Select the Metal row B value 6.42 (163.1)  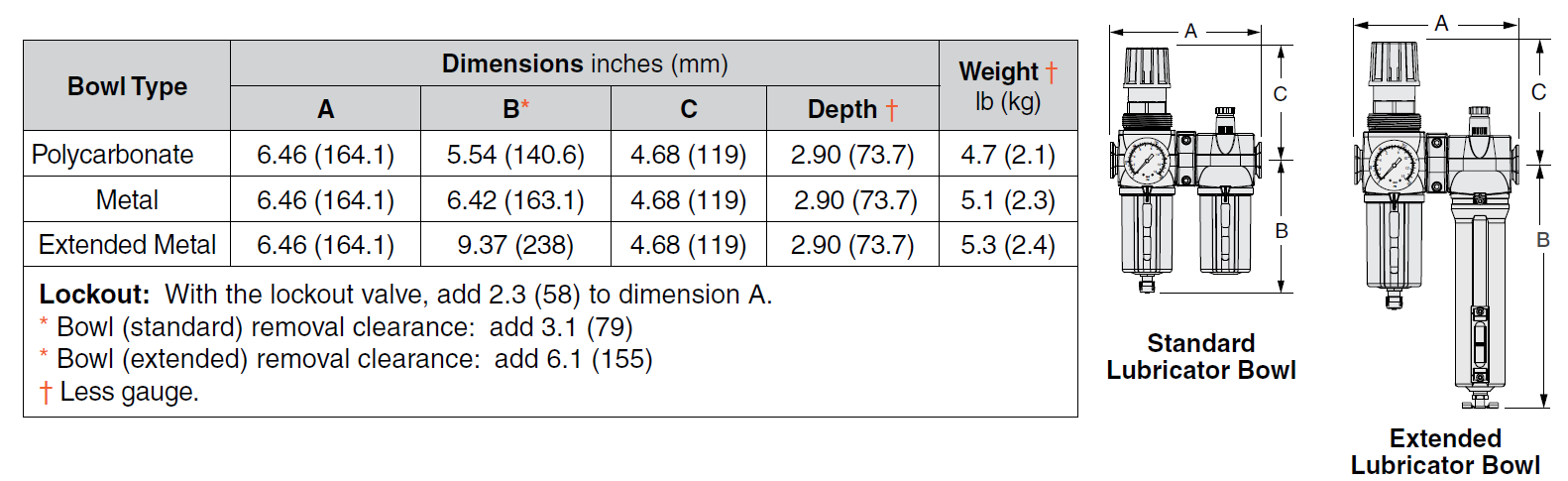(515, 200)
